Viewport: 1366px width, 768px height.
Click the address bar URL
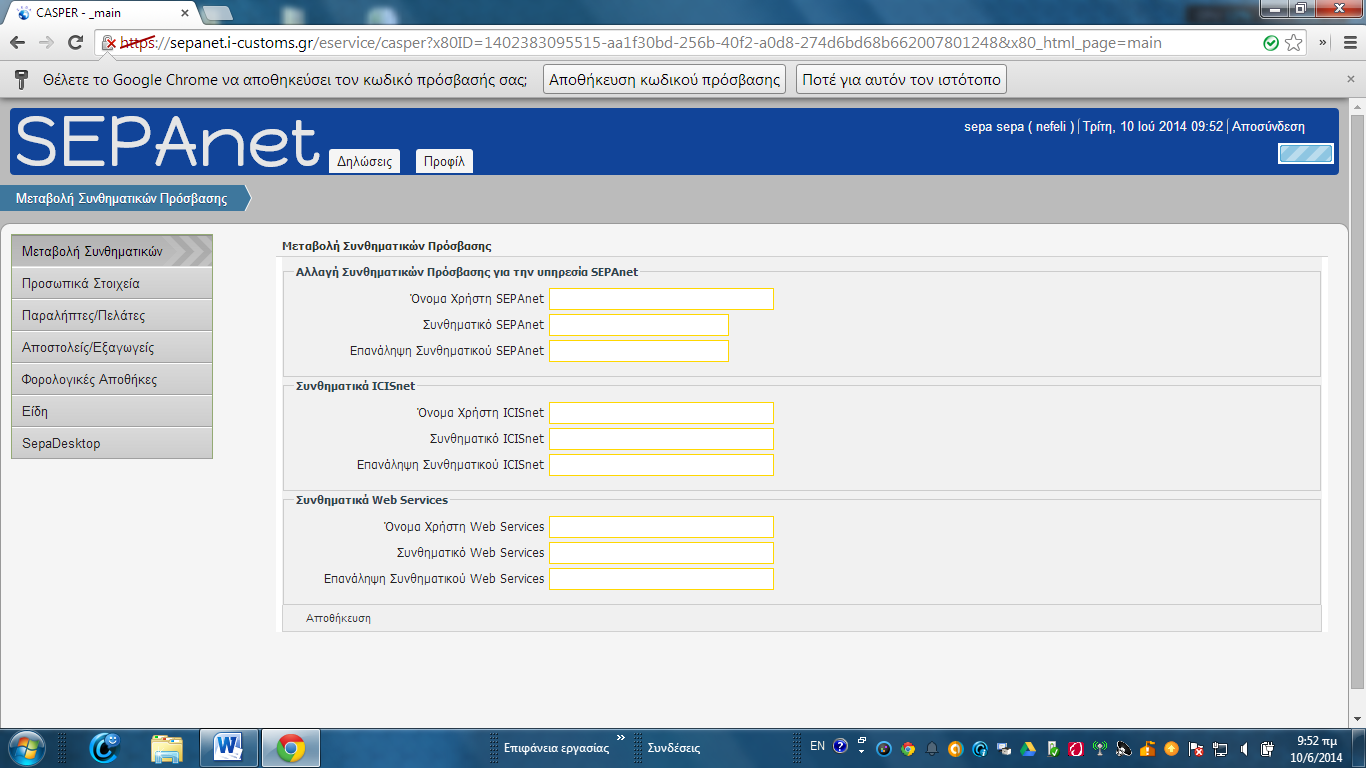tap(642, 43)
